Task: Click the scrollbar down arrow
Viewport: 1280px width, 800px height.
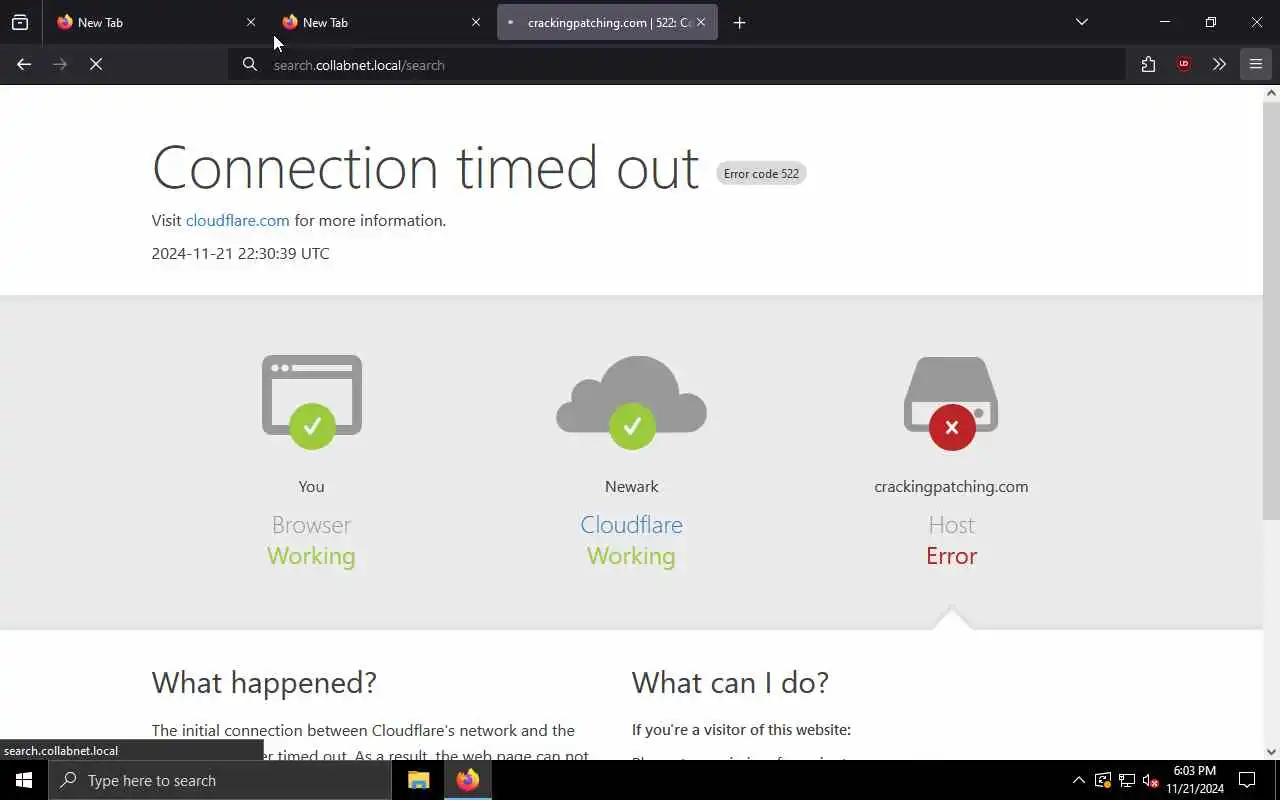Action: coord(1271,752)
